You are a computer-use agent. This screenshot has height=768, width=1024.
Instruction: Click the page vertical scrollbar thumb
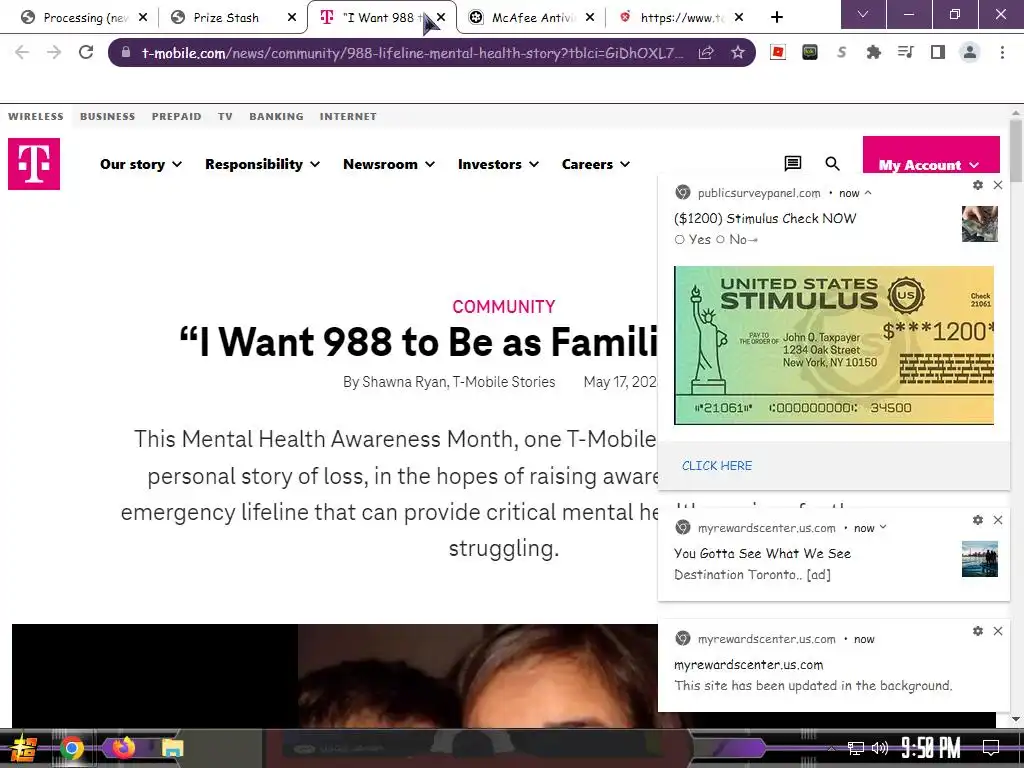tap(1016, 150)
